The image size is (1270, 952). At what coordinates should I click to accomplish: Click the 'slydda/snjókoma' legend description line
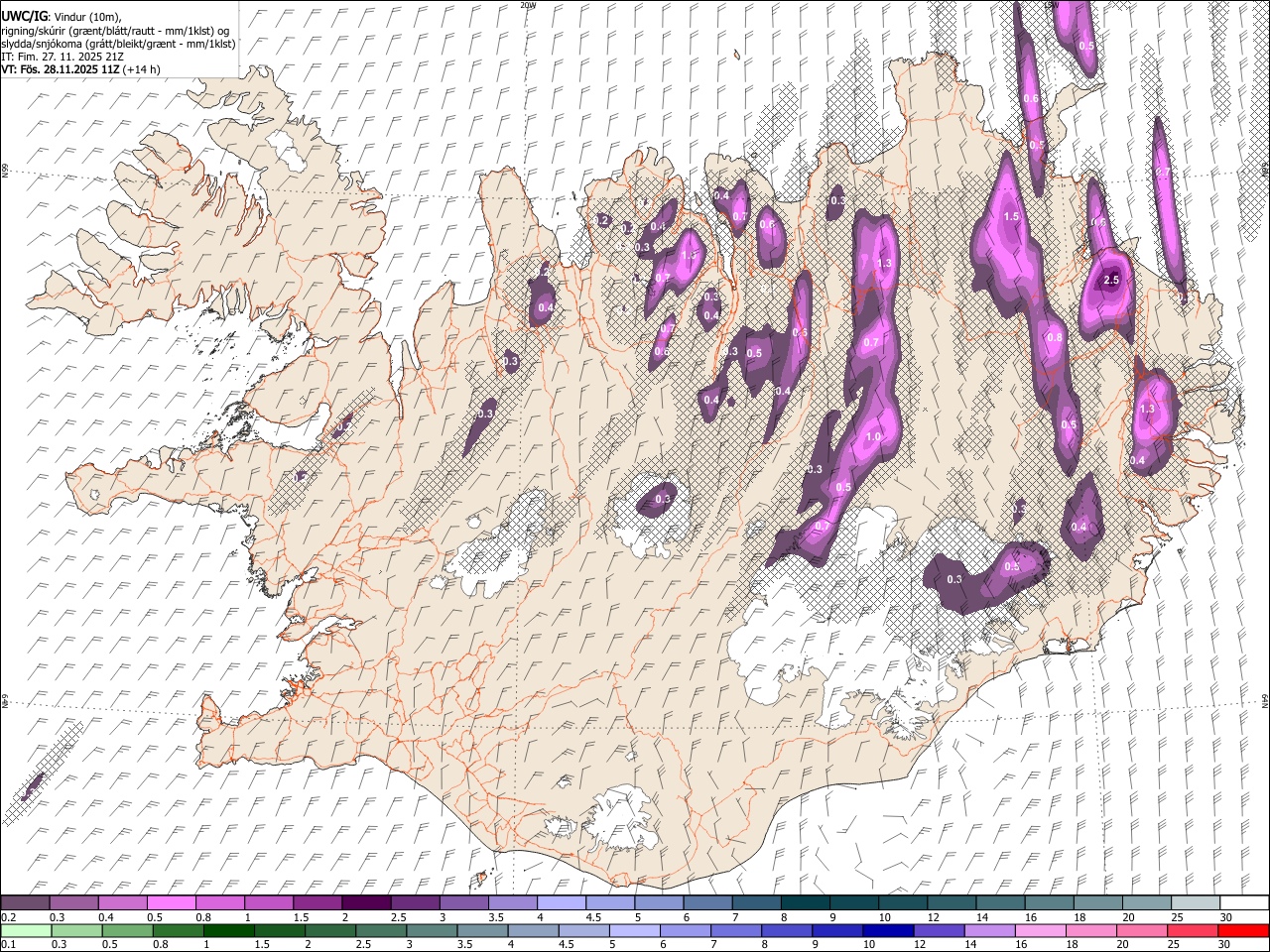[x=118, y=44]
